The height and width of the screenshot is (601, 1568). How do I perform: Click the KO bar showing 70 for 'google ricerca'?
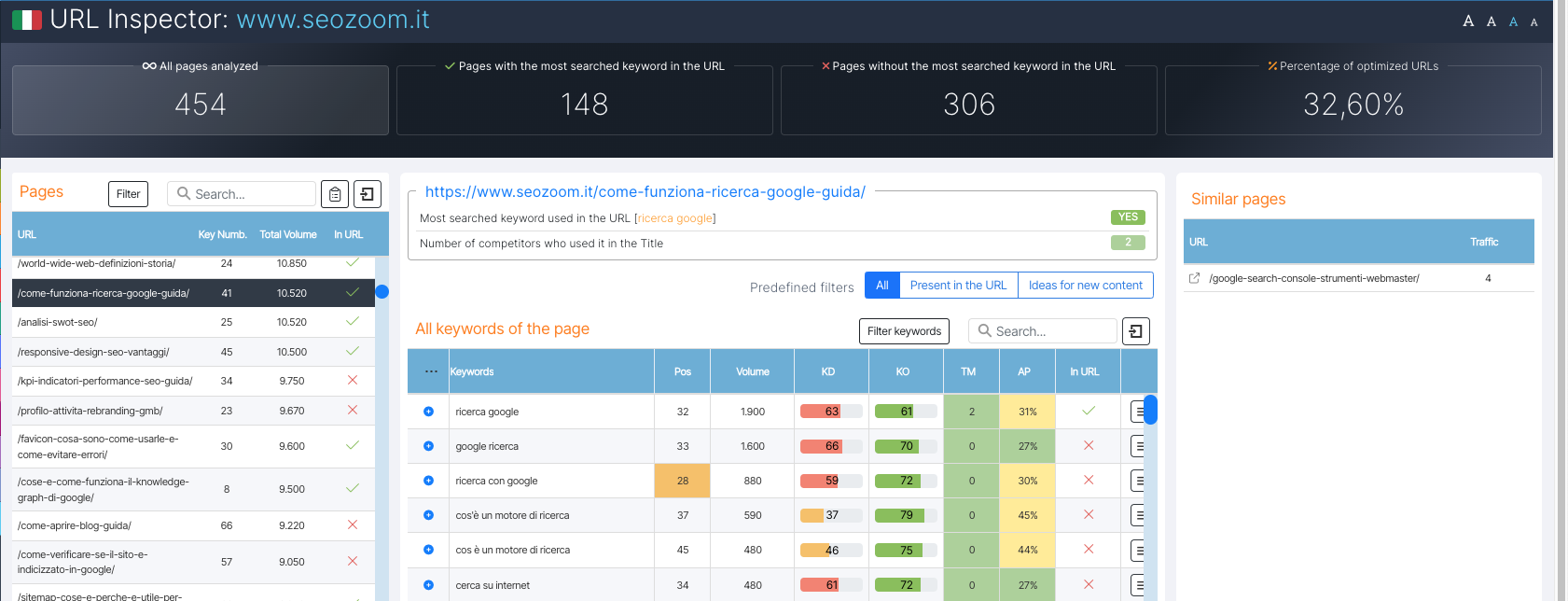pyautogui.click(x=906, y=446)
